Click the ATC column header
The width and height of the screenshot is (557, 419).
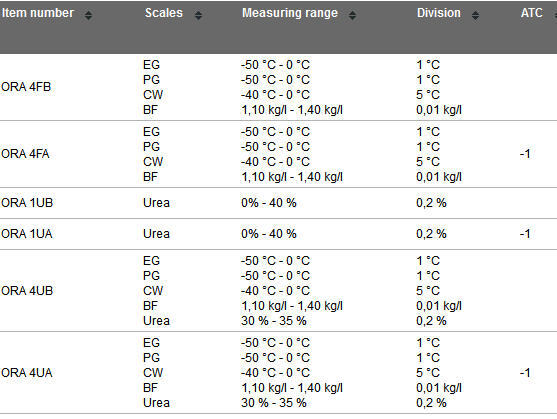(x=531, y=13)
